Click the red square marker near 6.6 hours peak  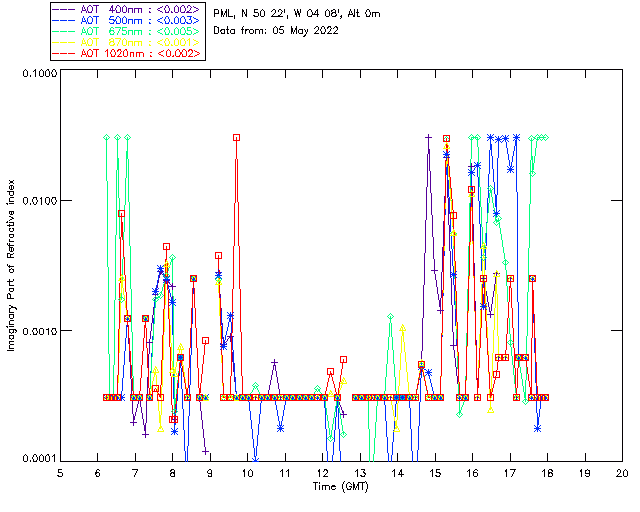click(121, 214)
